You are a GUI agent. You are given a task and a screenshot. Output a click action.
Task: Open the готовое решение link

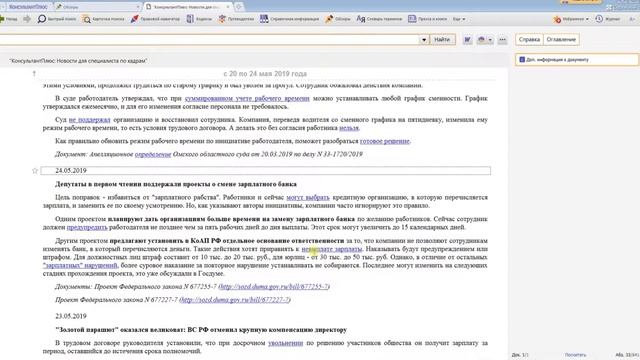tap(384, 141)
